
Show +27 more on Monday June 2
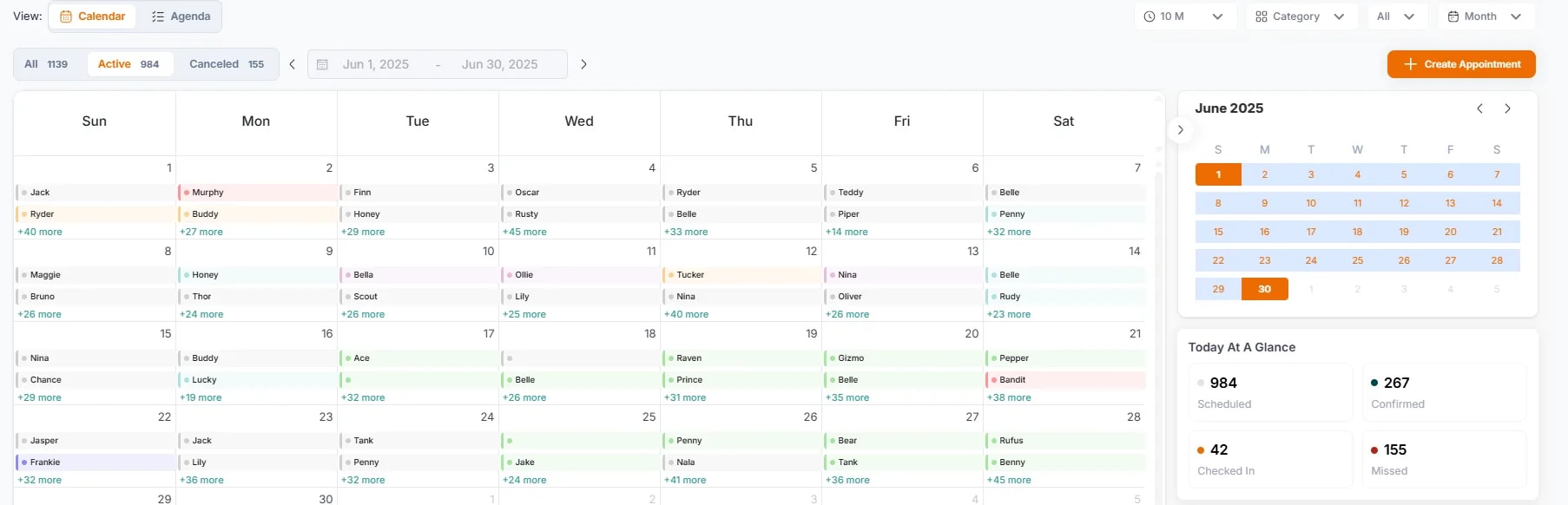coord(201,232)
